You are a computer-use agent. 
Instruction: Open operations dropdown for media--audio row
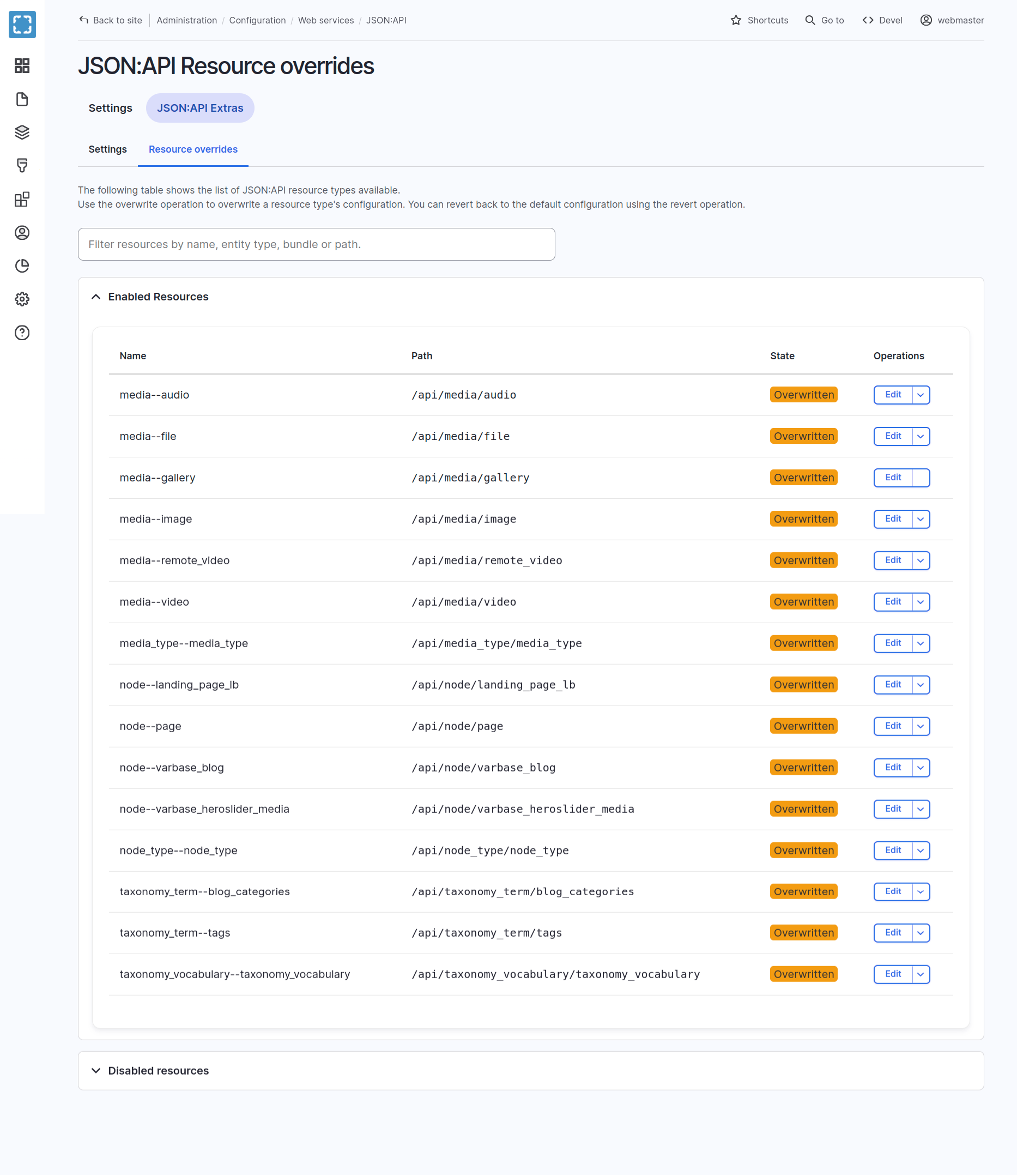pyautogui.click(x=921, y=395)
